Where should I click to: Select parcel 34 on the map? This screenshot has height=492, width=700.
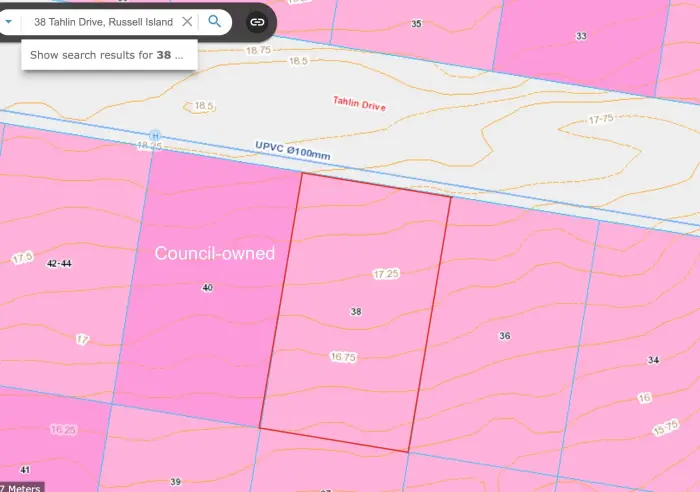point(653,360)
